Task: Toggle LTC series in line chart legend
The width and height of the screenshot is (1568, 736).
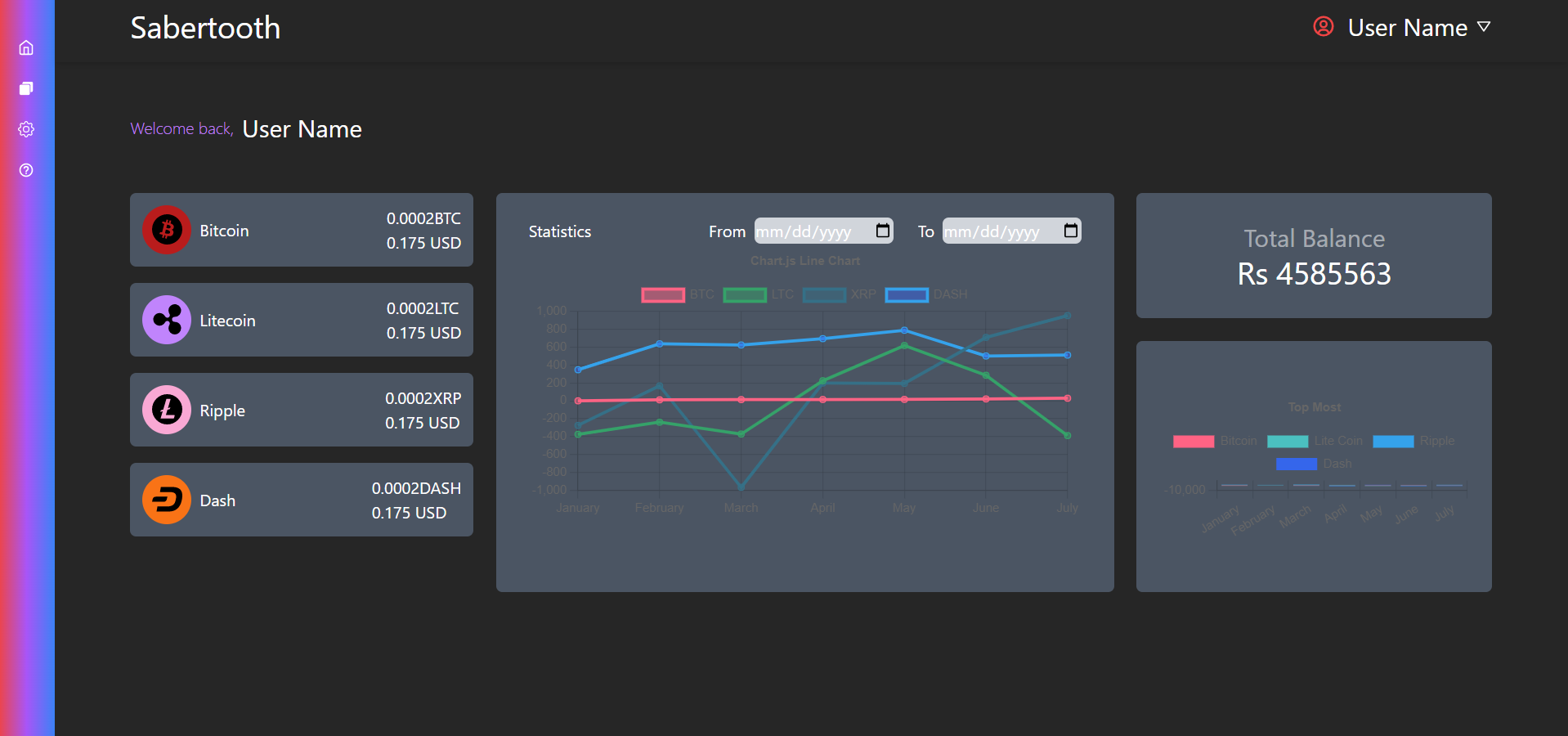Action: pyautogui.click(x=759, y=294)
